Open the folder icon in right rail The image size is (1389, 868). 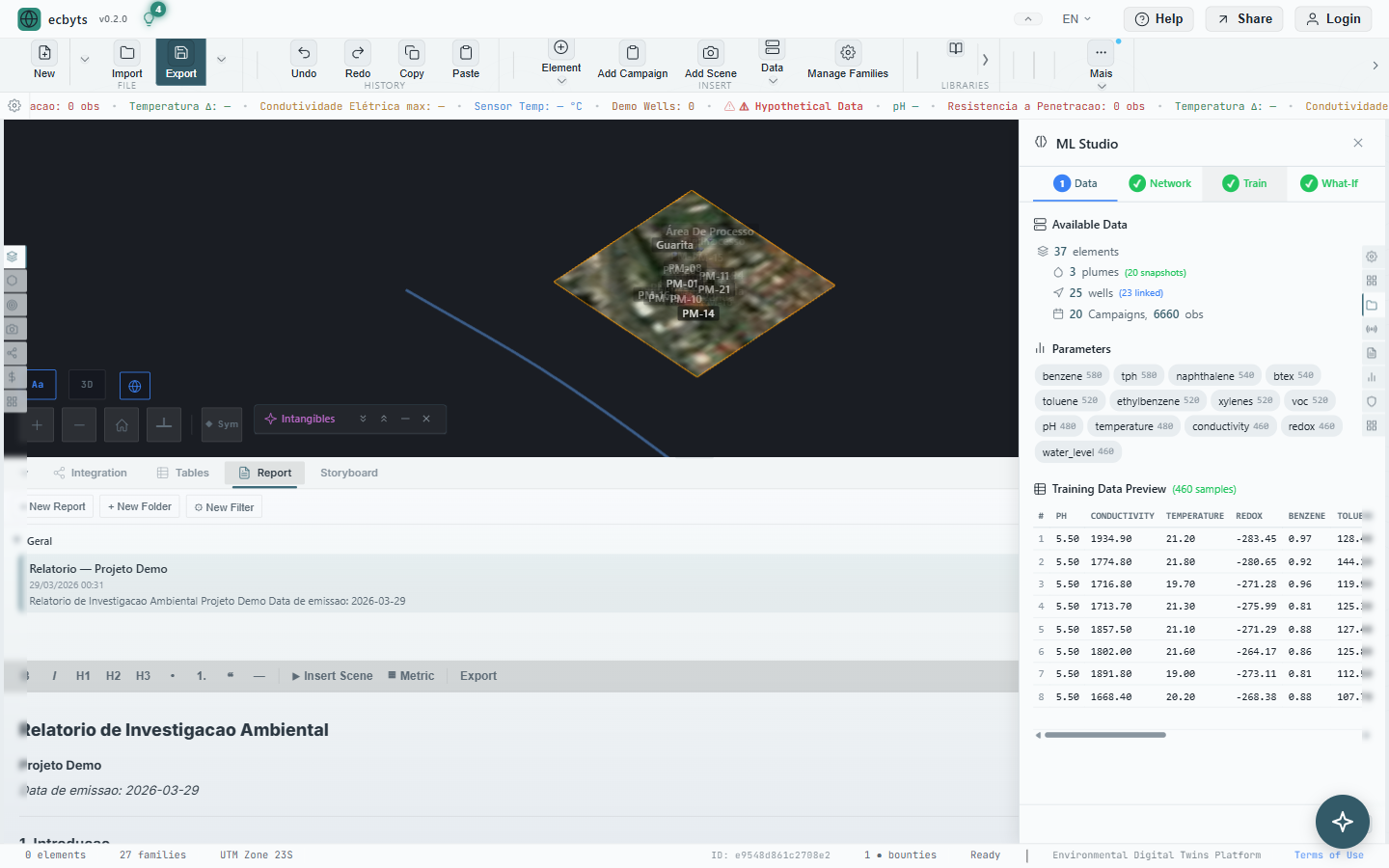[x=1372, y=305]
